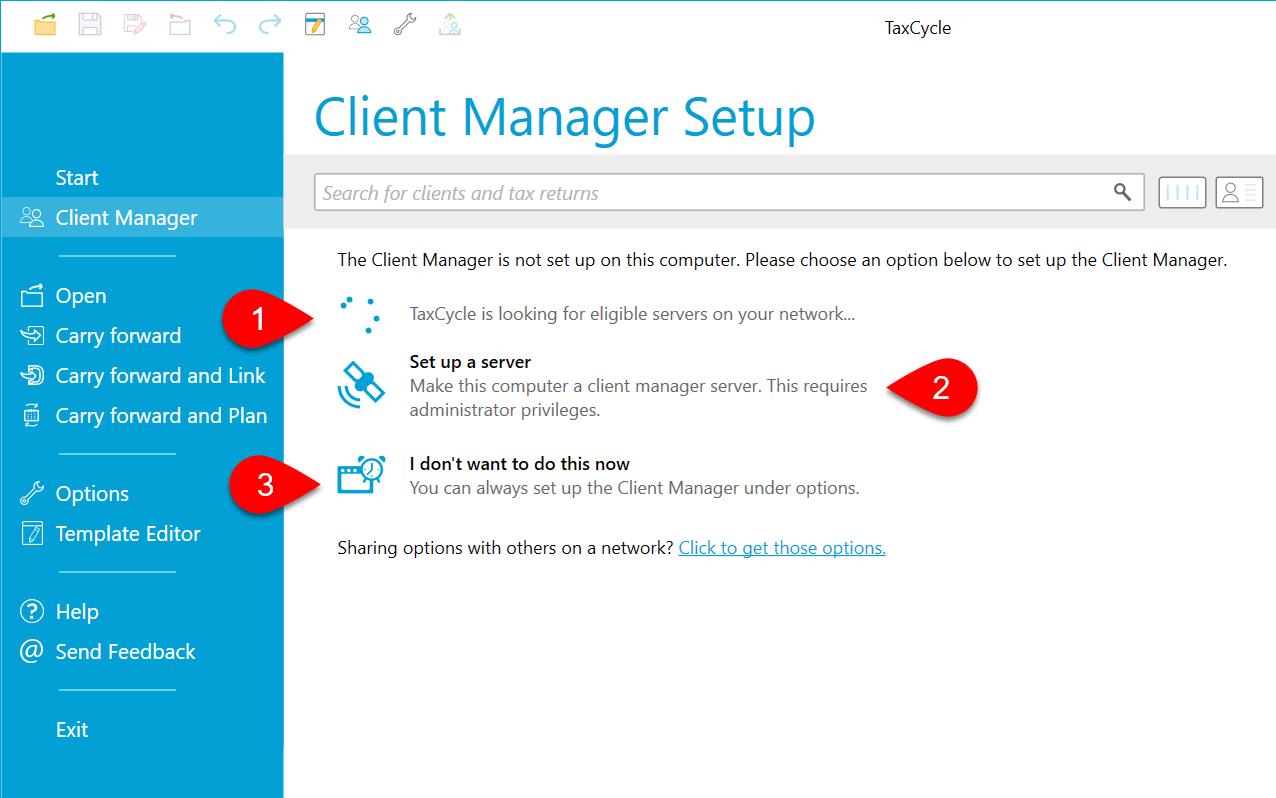Click the magnifying glass search icon

[x=1123, y=193]
